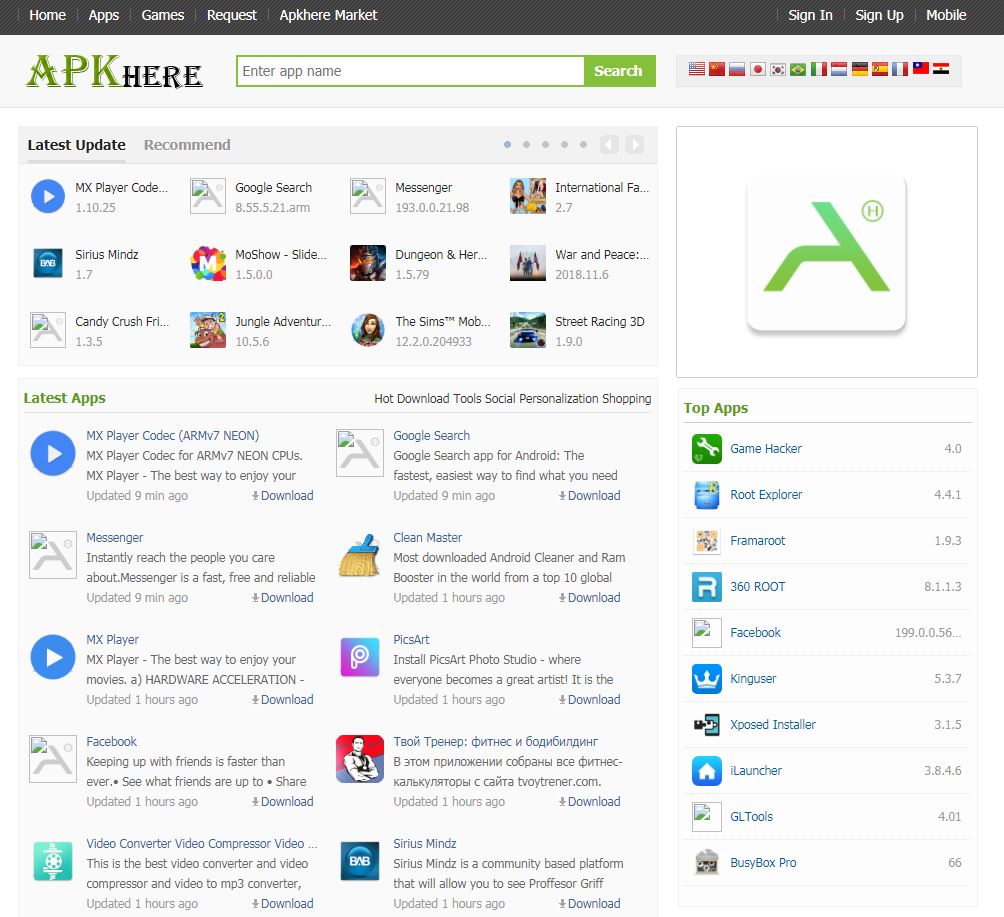The height and width of the screenshot is (917, 1004).
Task: Open the Apkhere Market menu item
Action: click(x=328, y=15)
